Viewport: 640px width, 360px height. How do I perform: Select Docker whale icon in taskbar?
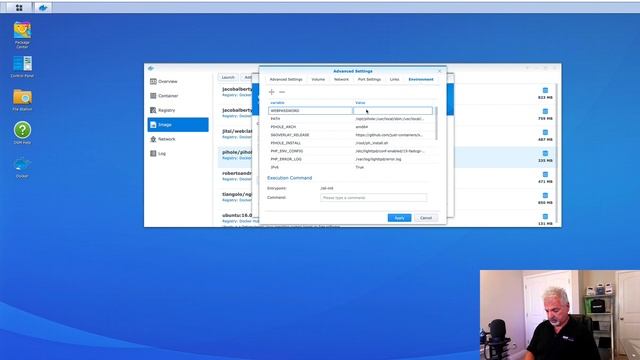(43, 7)
